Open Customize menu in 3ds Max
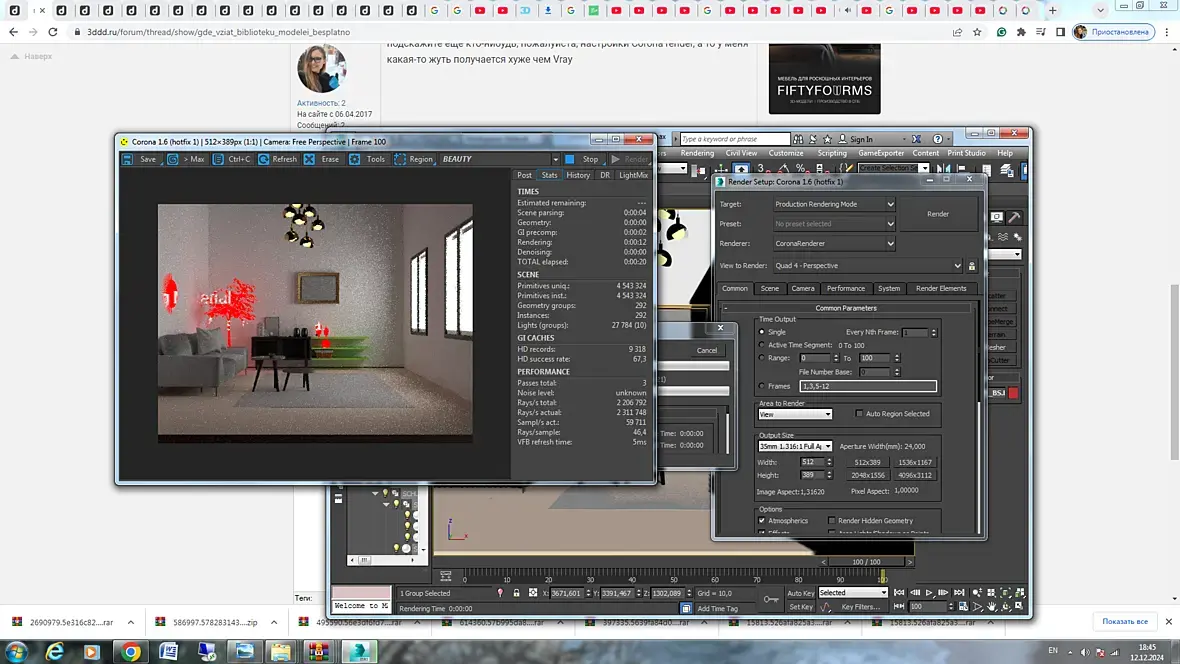This screenshot has height=664, width=1180. [786, 153]
